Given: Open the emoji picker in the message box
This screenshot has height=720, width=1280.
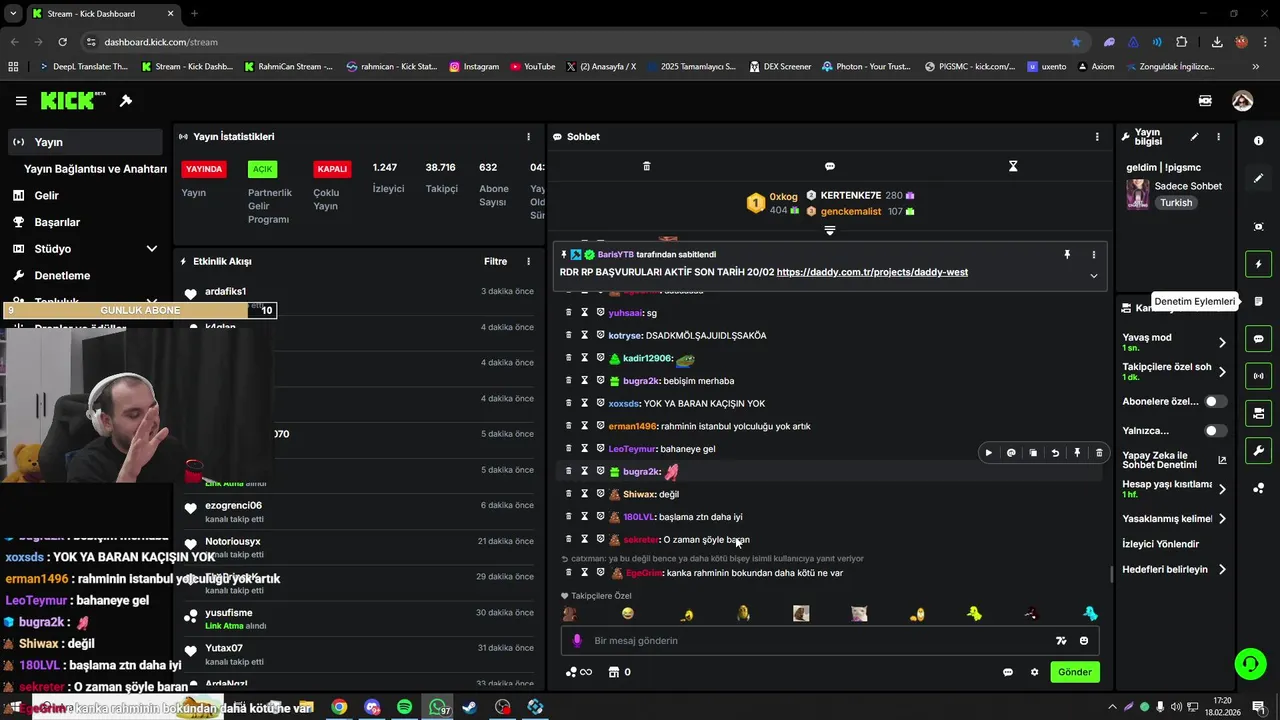Looking at the screenshot, I should click(x=1084, y=641).
